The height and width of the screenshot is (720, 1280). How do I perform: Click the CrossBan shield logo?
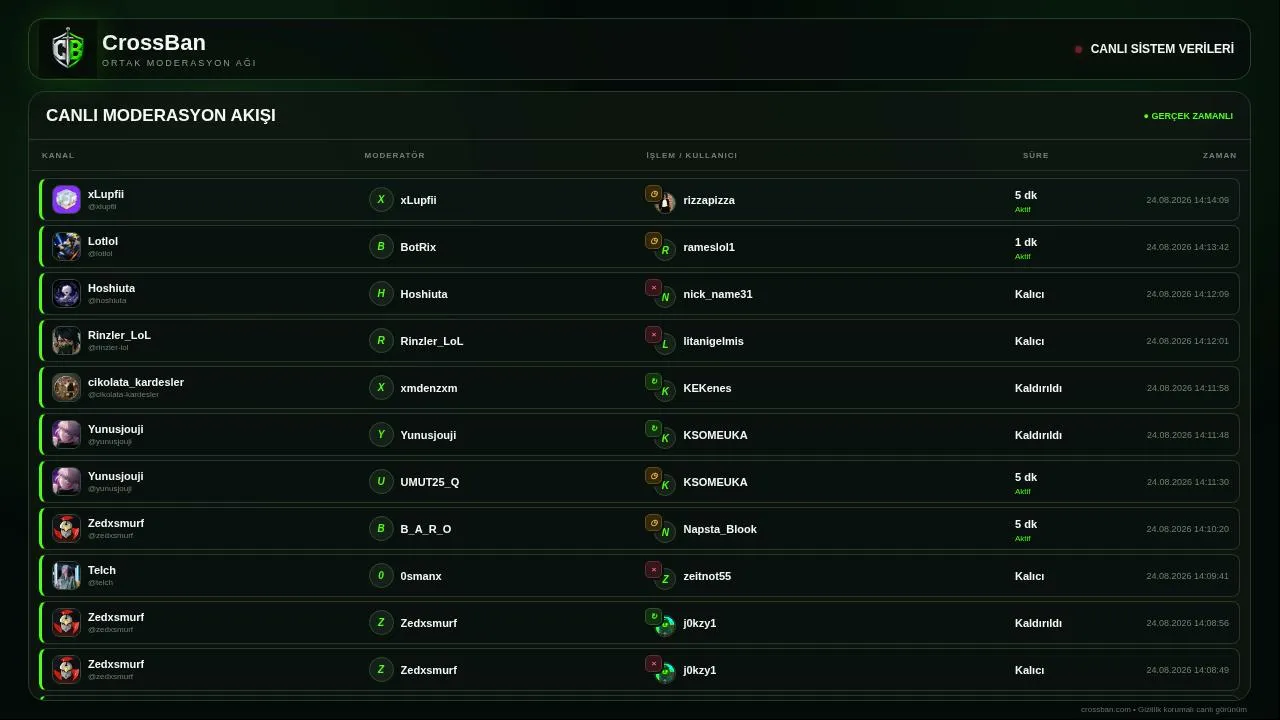[68, 49]
